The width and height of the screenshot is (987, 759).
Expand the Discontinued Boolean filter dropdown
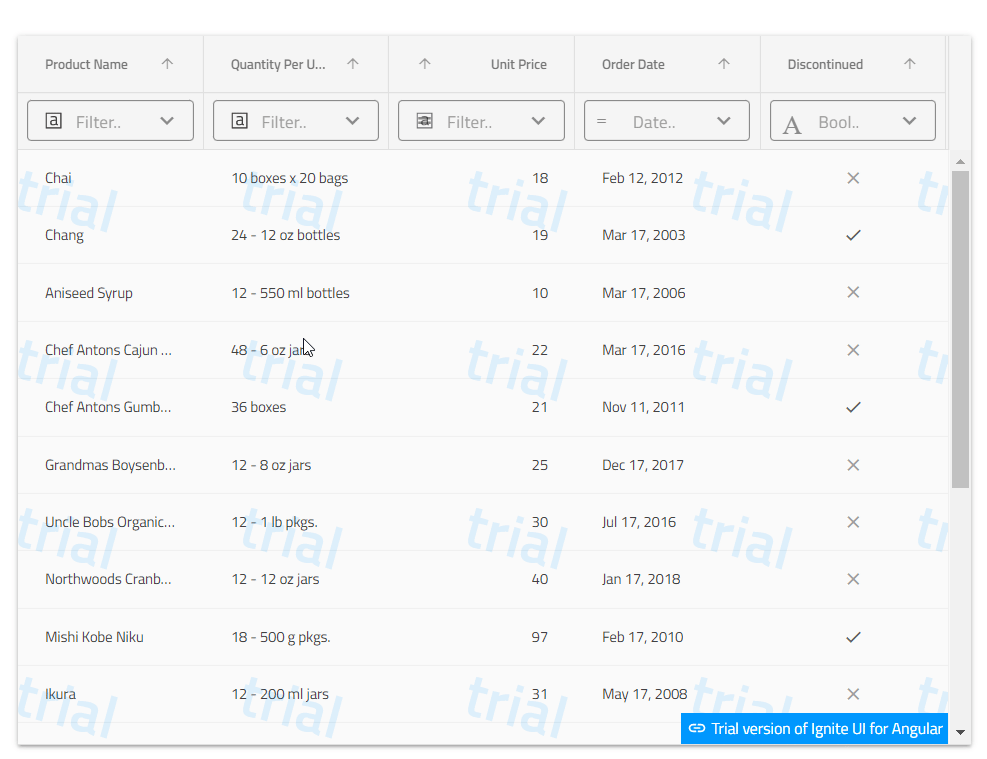coord(909,121)
